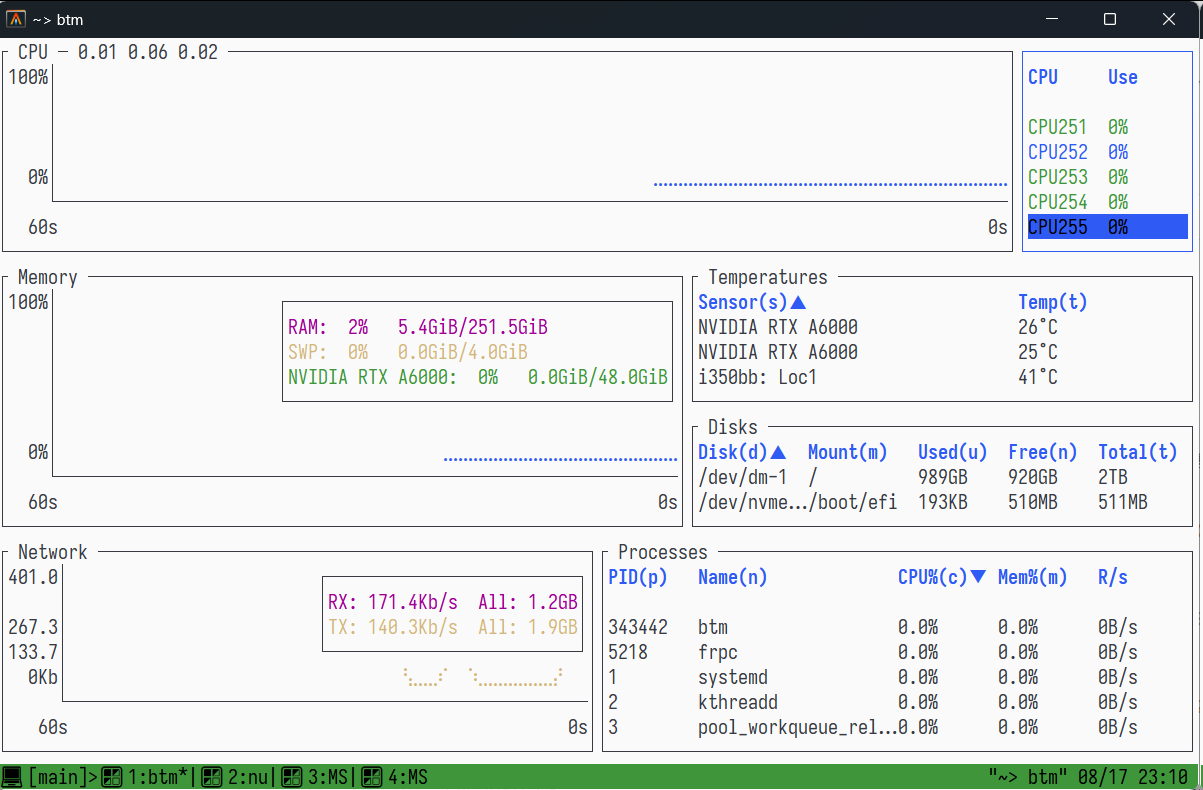Sort processes by R/s column

[x=1113, y=577]
